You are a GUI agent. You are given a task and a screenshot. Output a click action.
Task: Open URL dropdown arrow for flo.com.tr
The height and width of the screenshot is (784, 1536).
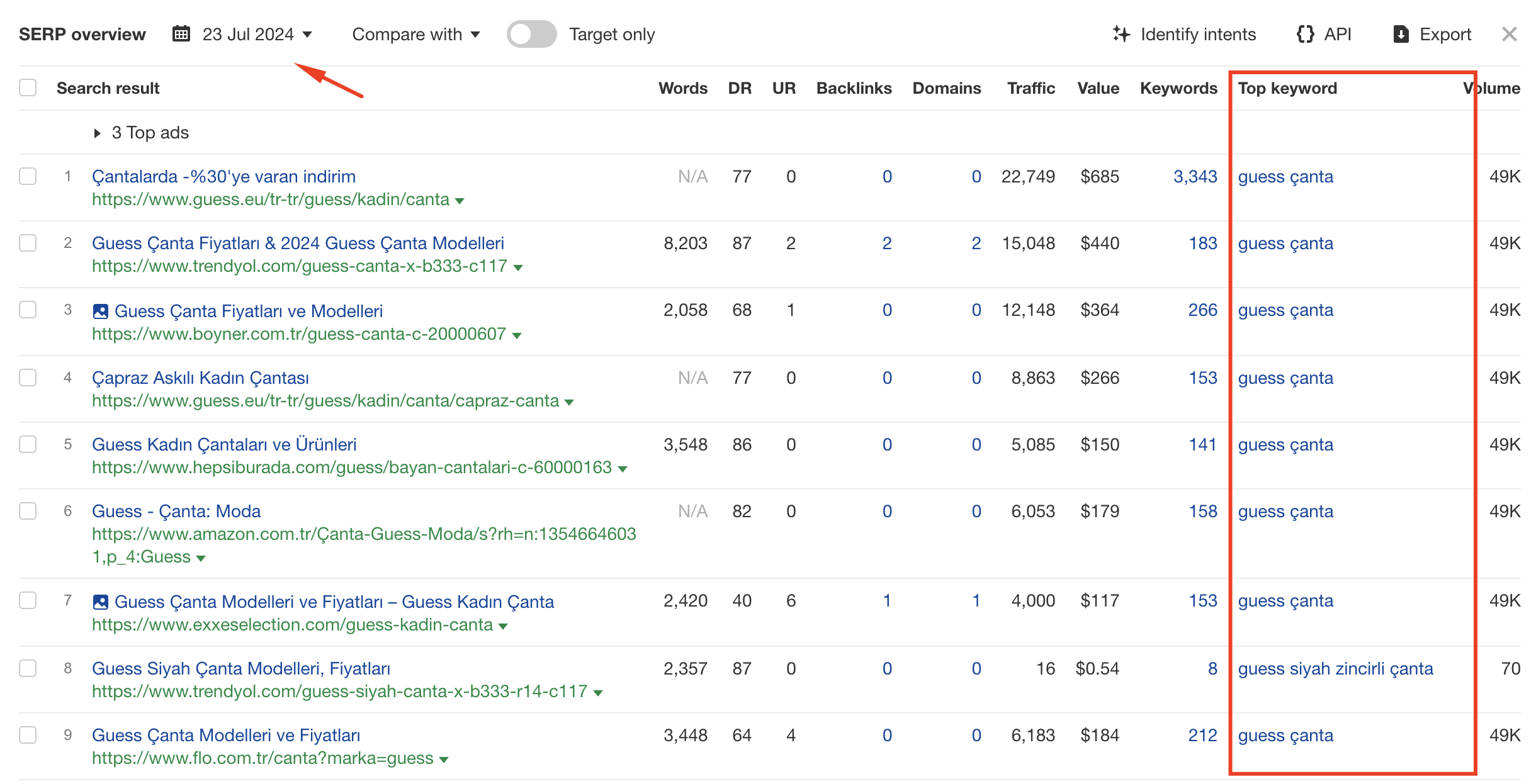point(444,759)
